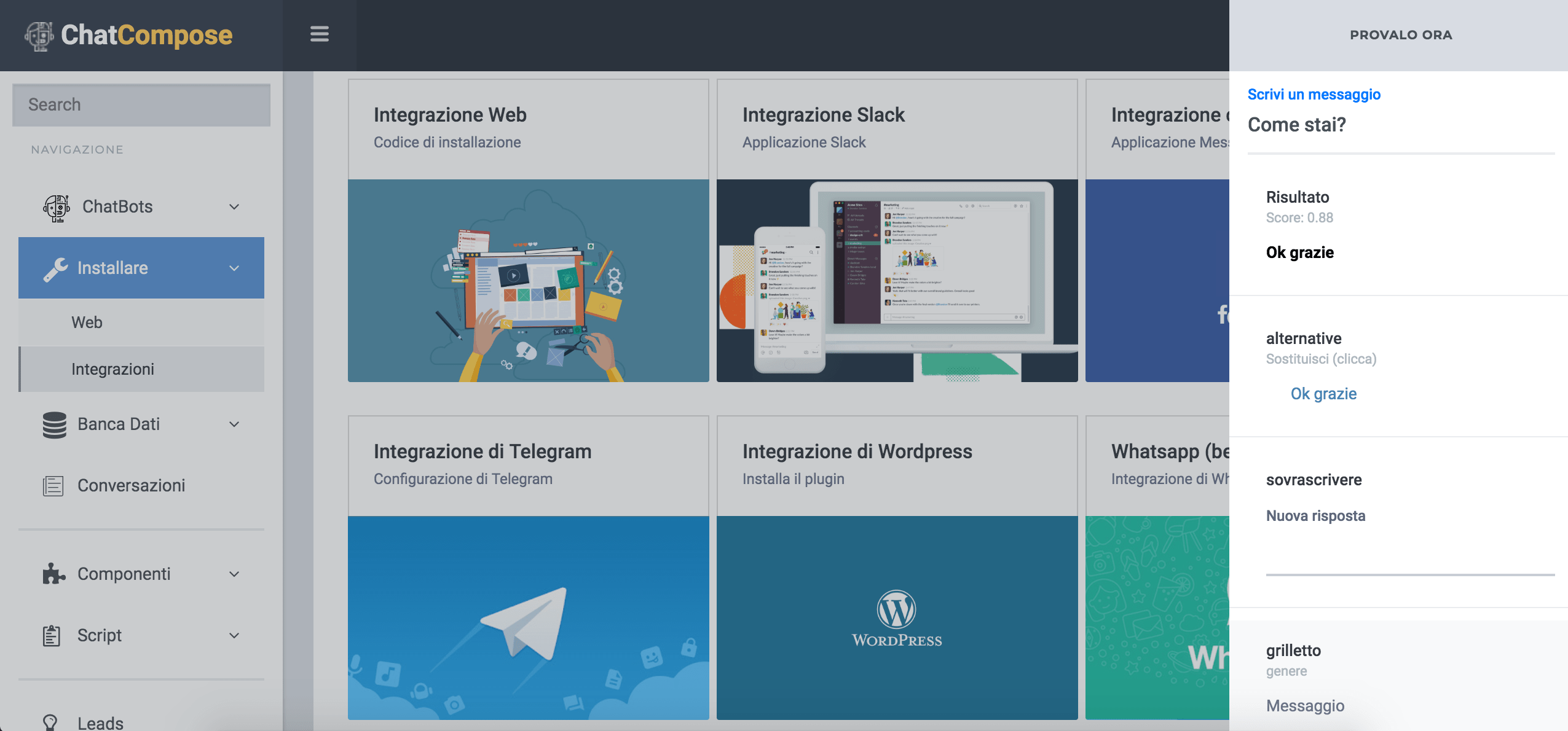
Task: Select the Installare navigation item
Action: pyautogui.click(x=141, y=268)
